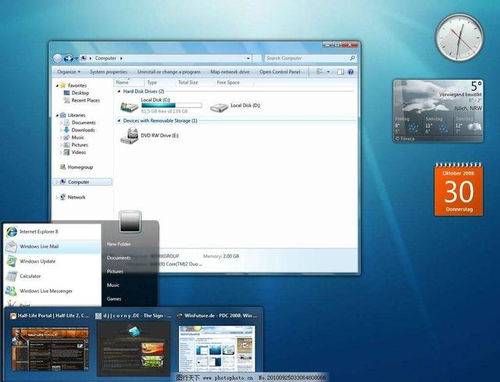Open Documents in Start menu right pane

118,258
